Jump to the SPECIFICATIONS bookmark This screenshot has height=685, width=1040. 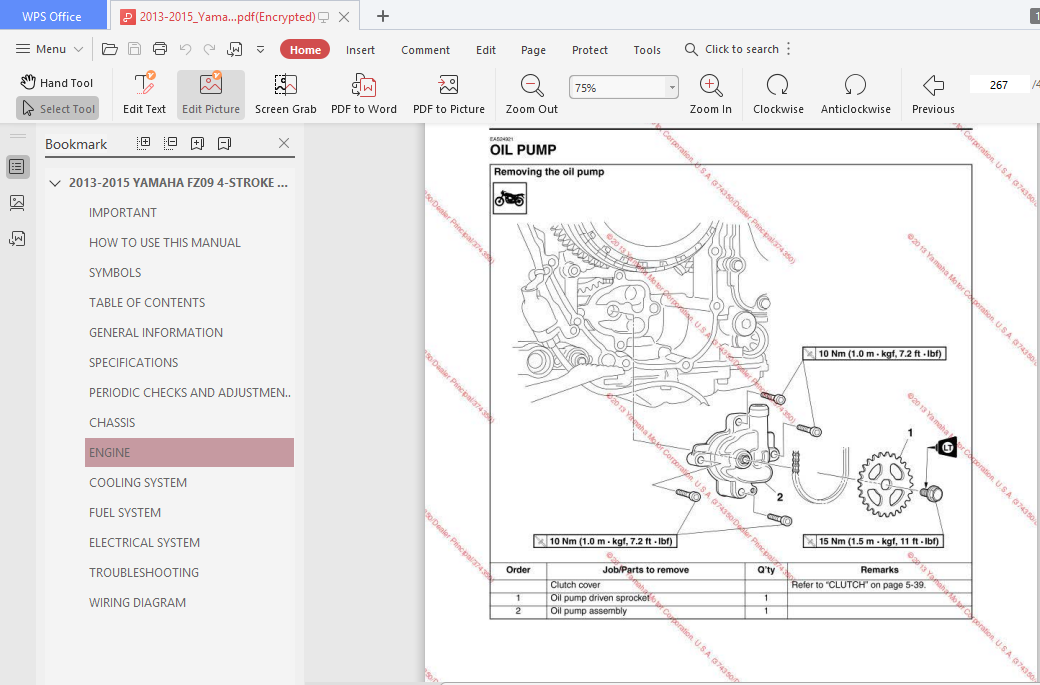coord(133,363)
